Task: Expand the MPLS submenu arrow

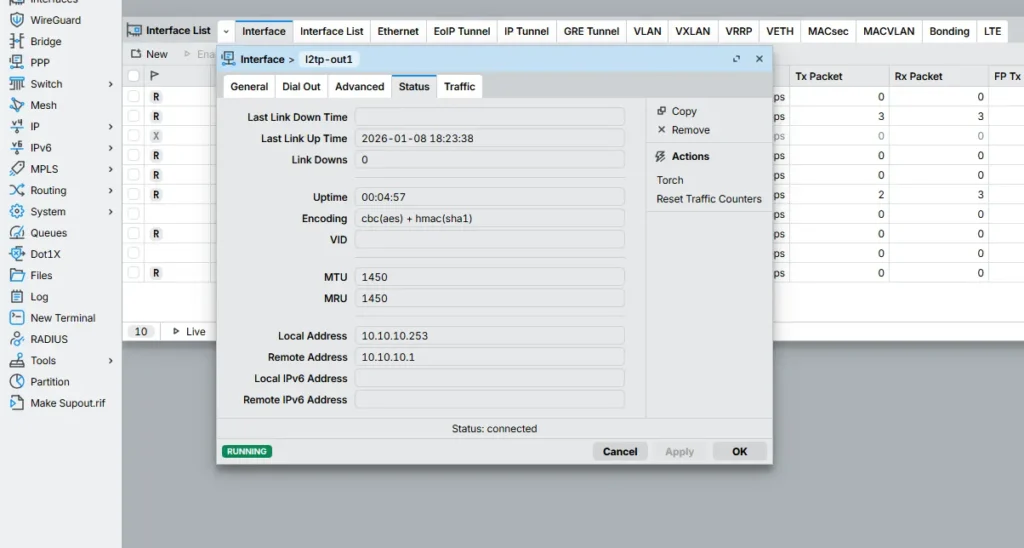Action: click(x=110, y=169)
